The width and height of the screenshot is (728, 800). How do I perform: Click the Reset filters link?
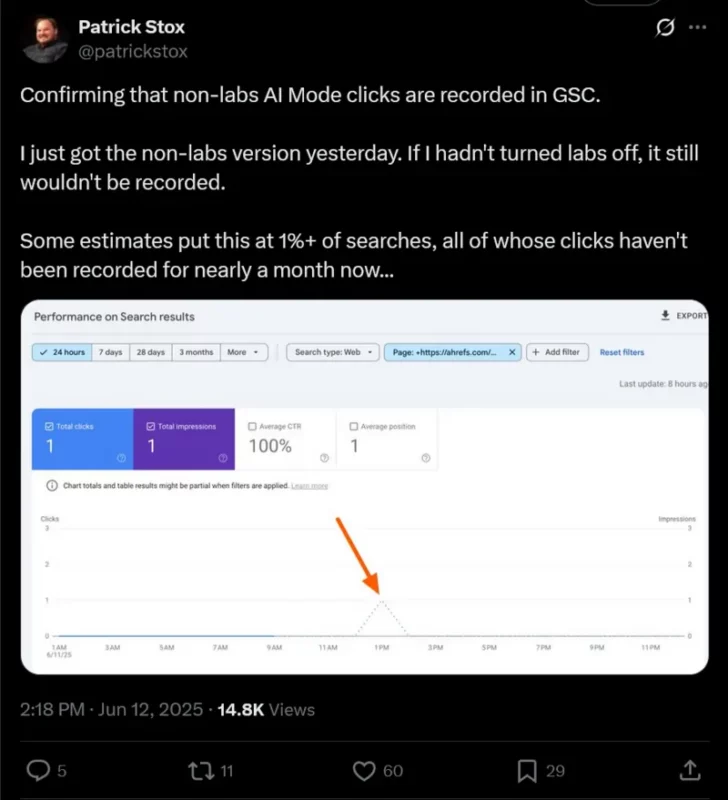pyautogui.click(x=622, y=352)
